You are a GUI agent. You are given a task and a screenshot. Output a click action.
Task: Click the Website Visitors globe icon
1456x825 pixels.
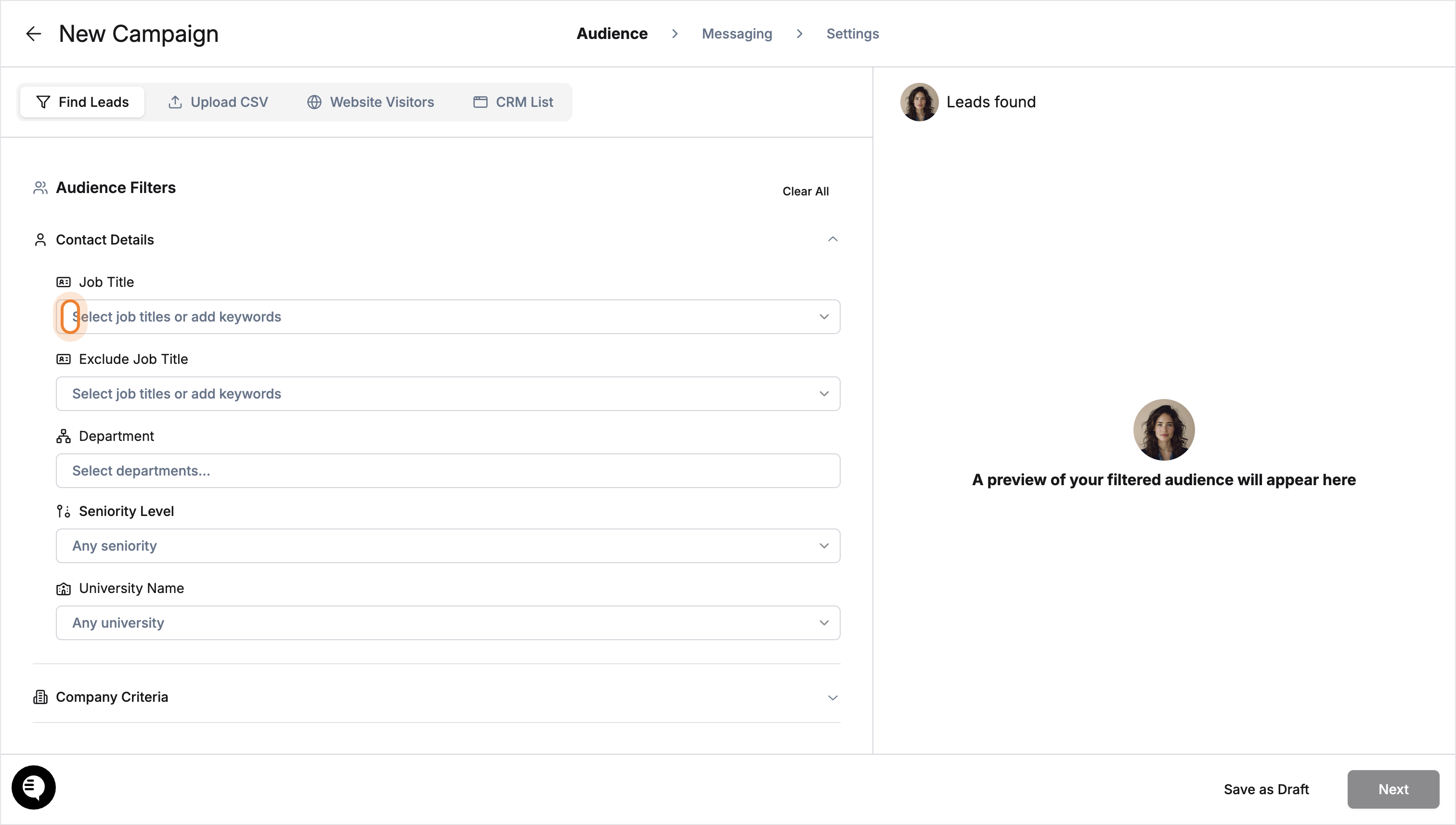coord(314,102)
